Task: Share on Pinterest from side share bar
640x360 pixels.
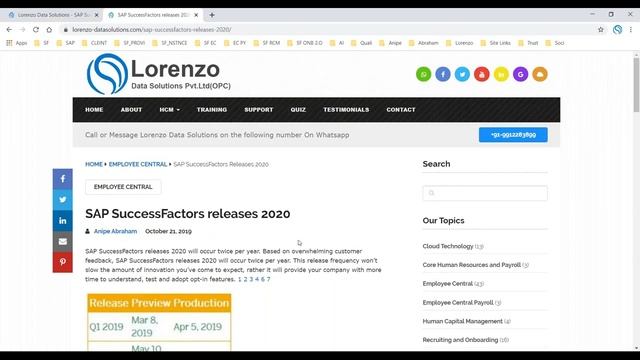Action: tap(62, 262)
